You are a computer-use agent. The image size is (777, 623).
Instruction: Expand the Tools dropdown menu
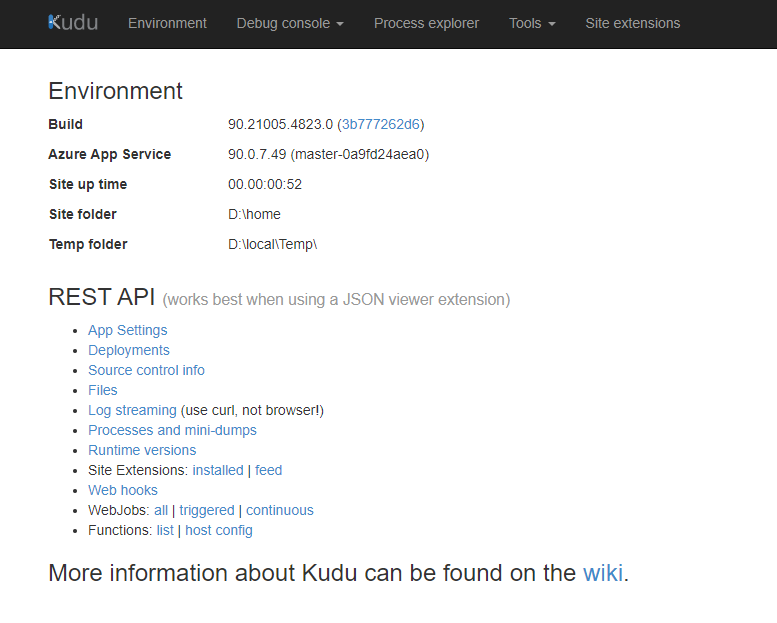532,23
